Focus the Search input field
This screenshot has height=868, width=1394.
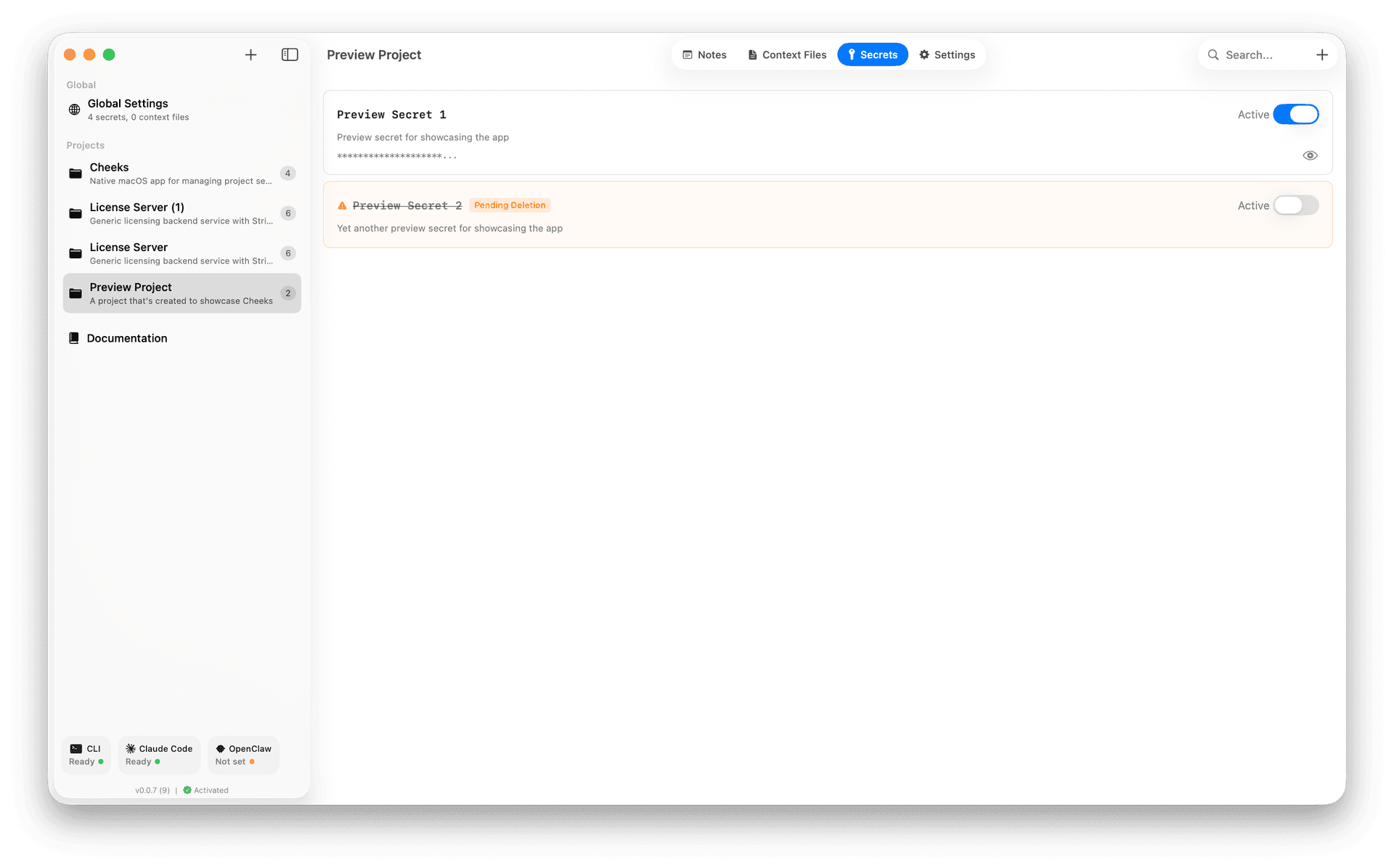pyautogui.click(x=1263, y=54)
